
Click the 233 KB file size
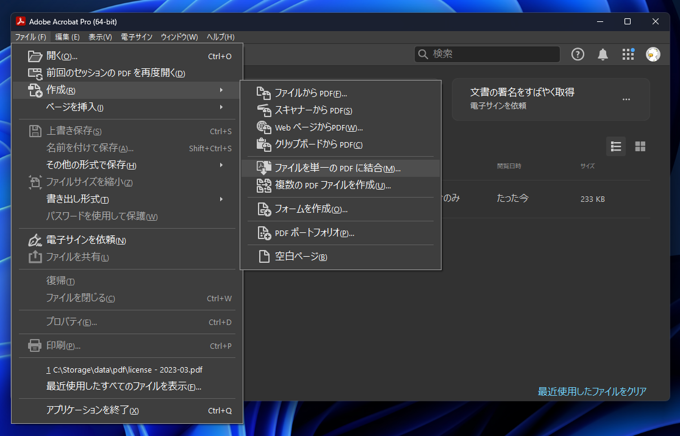pos(592,199)
